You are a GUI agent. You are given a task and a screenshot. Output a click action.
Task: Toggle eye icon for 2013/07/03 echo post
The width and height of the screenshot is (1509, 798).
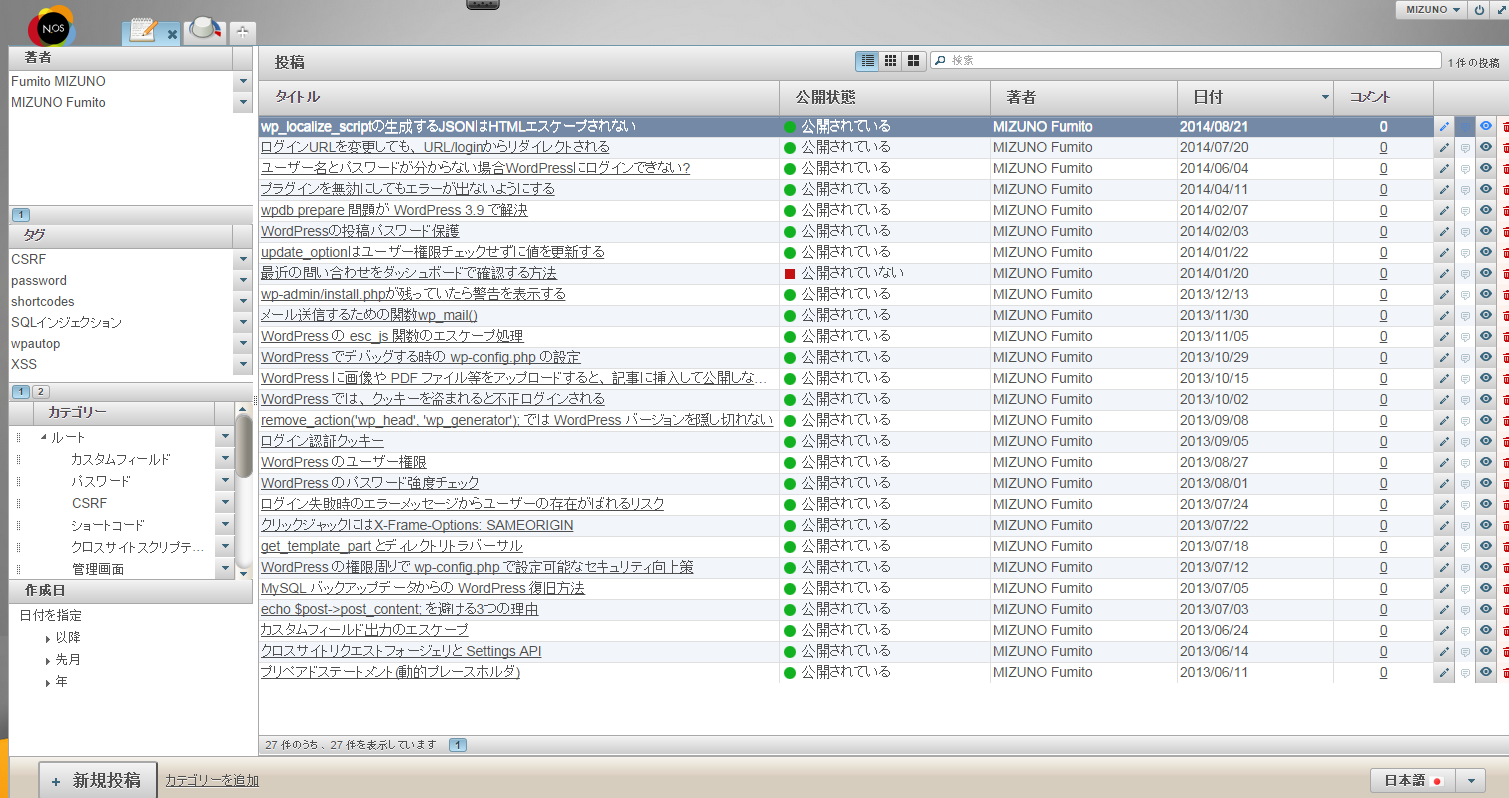1486,610
